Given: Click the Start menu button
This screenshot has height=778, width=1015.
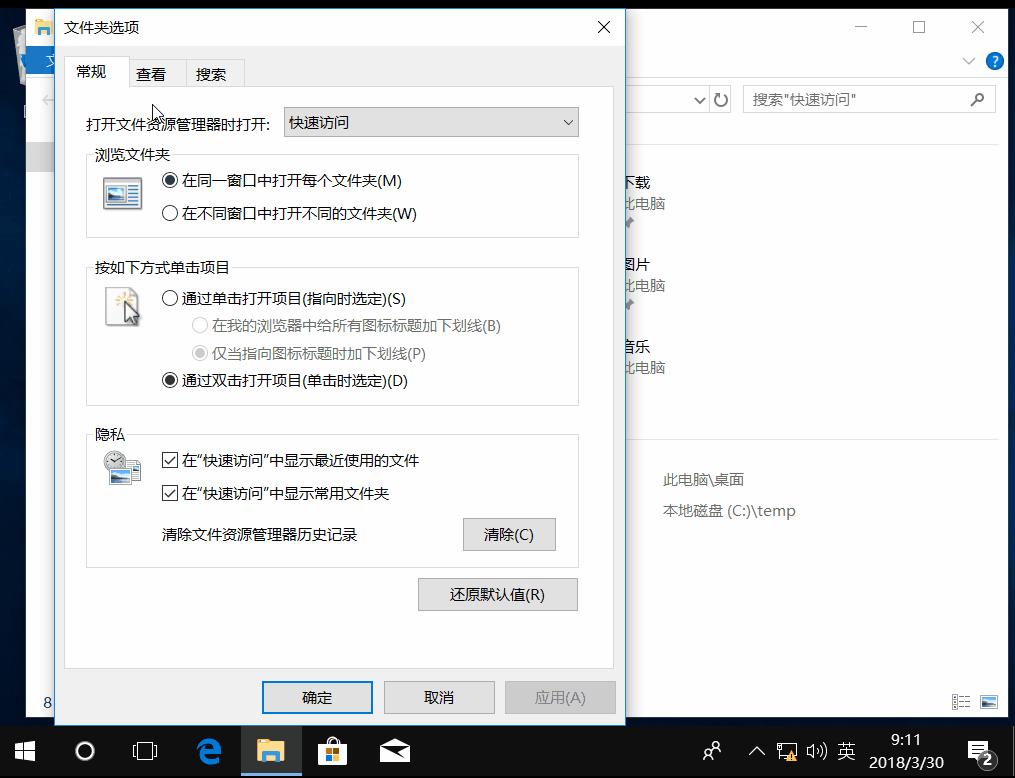Looking at the screenshot, I should click(x=24, y=751).
